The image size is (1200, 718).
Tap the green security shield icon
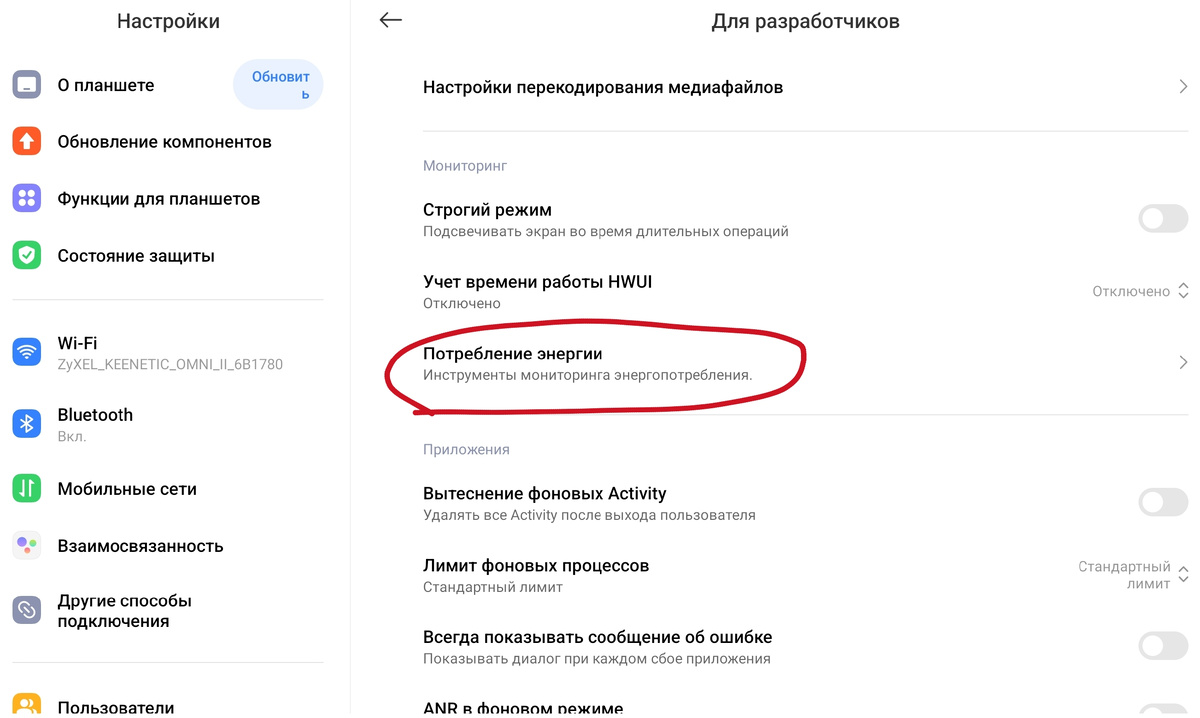point(27,256)
